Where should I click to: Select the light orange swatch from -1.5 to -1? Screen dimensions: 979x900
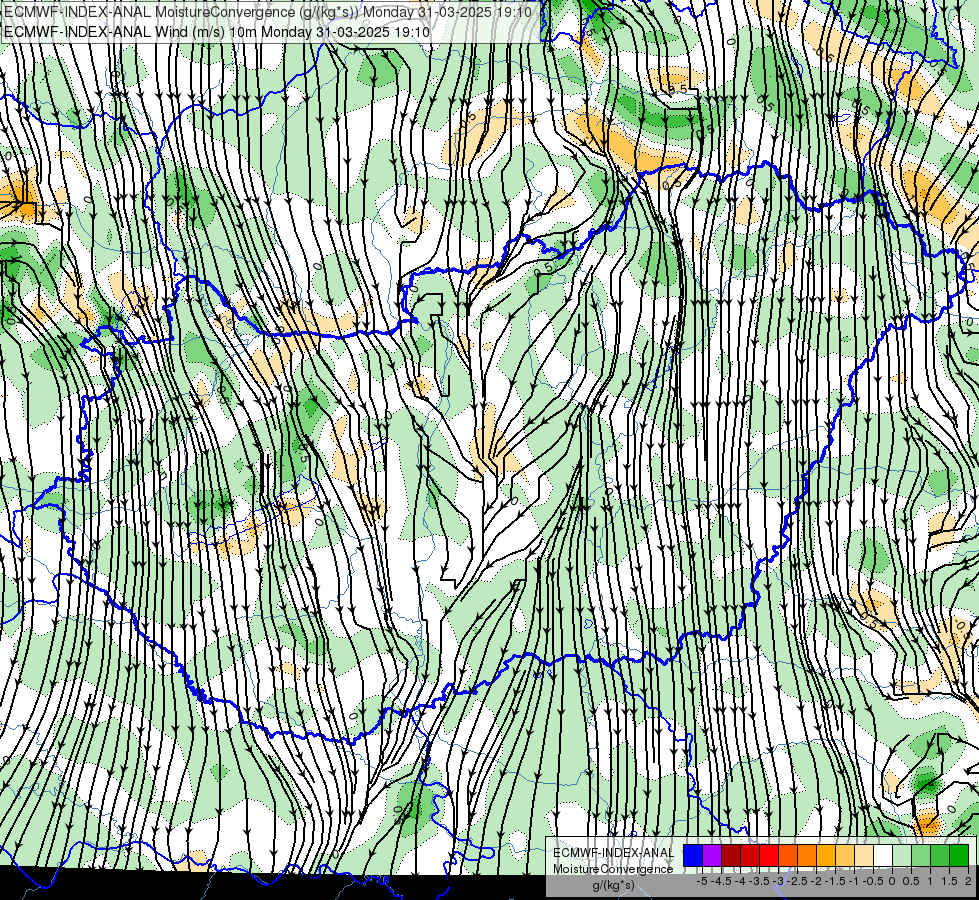point(845,856)
